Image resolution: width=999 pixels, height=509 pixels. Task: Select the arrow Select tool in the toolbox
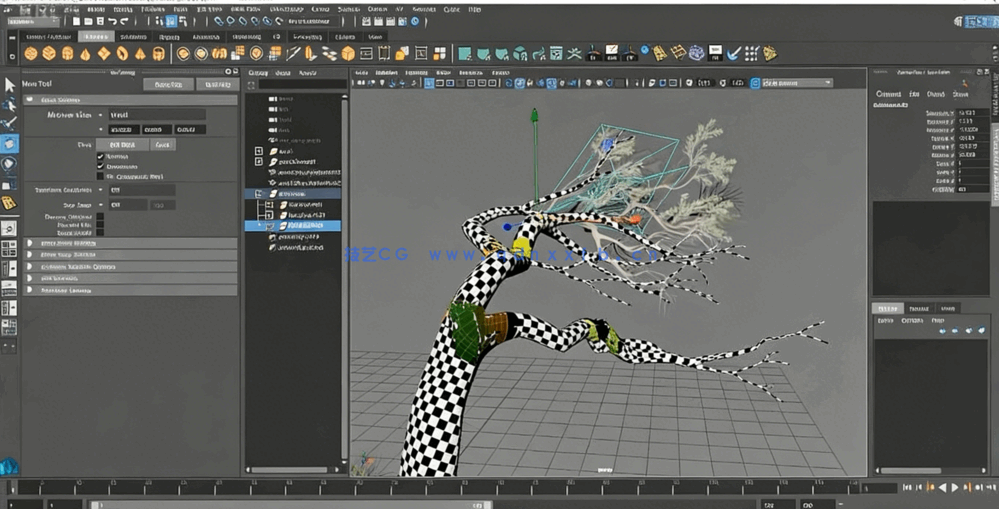(9, 85)
